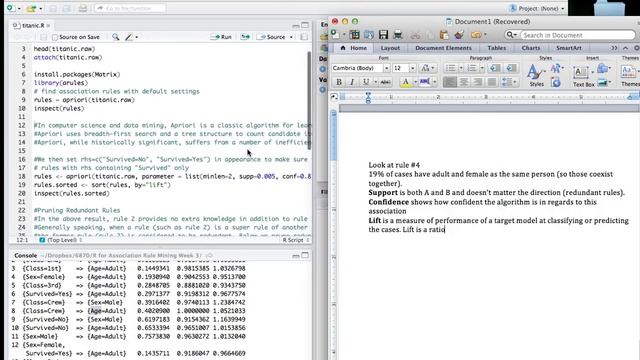Open the code tools wand dropdown

[131, 37]
